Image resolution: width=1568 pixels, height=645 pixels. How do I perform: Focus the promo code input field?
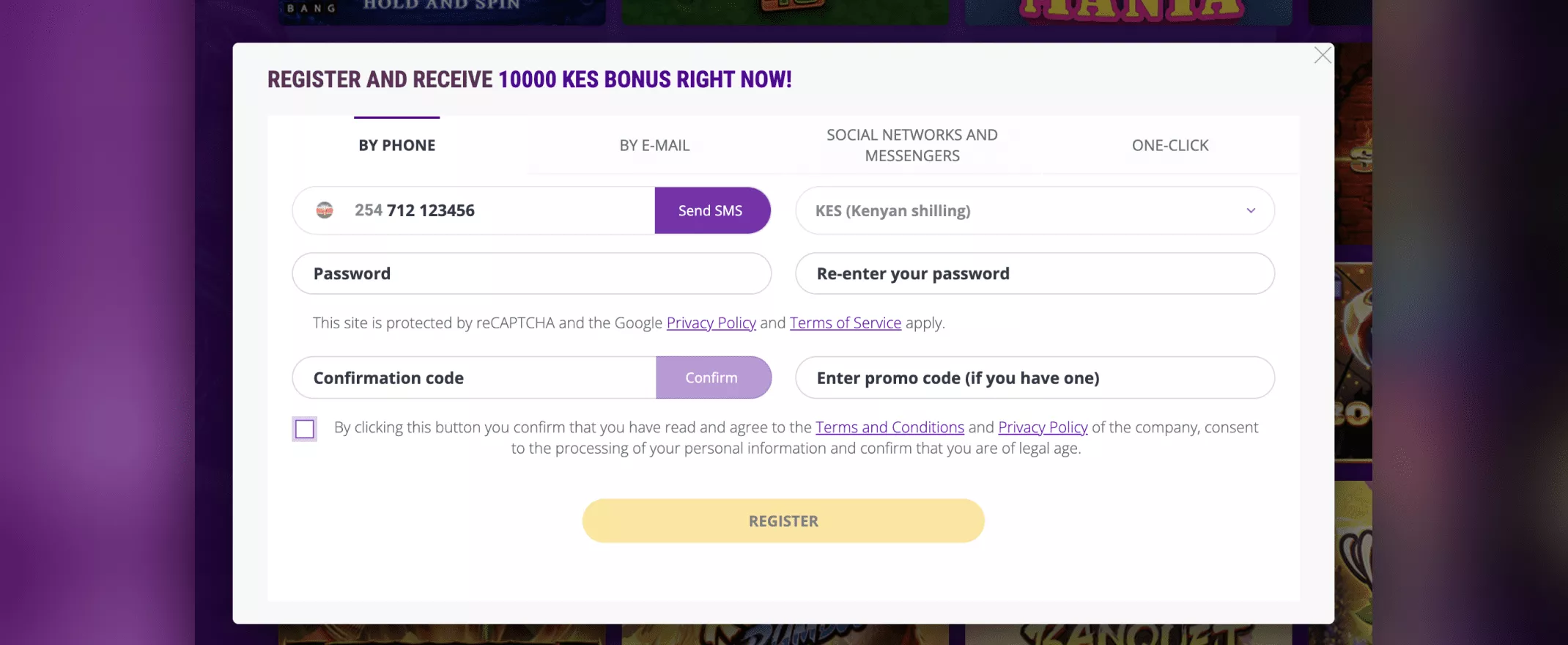click(x=1035, y=377)
